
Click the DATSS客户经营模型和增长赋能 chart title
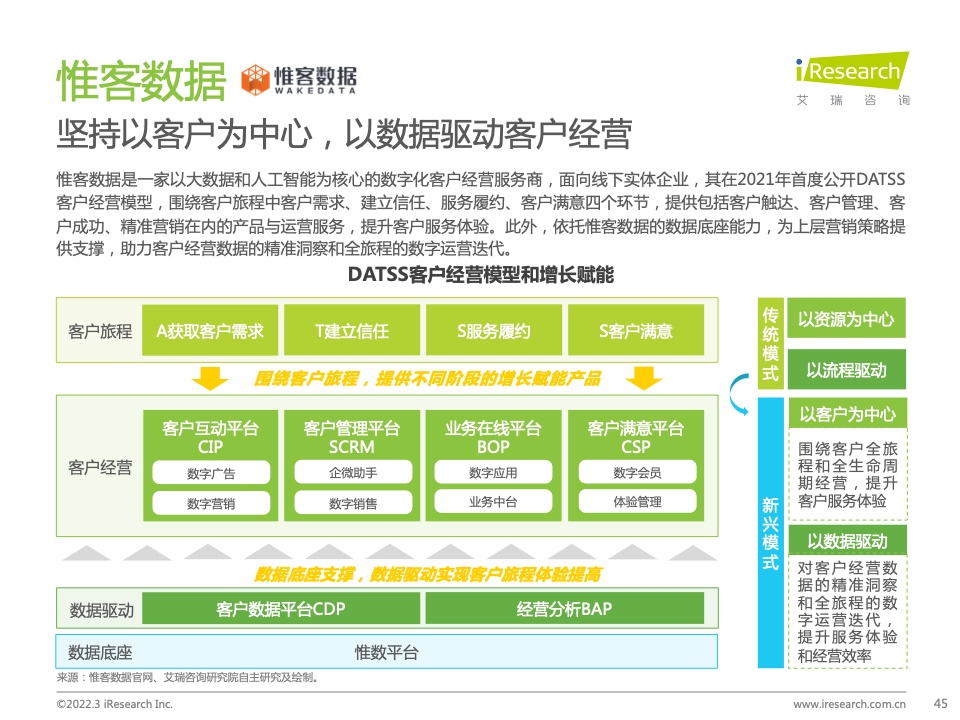pyautogui.click(x=481, y=274)
